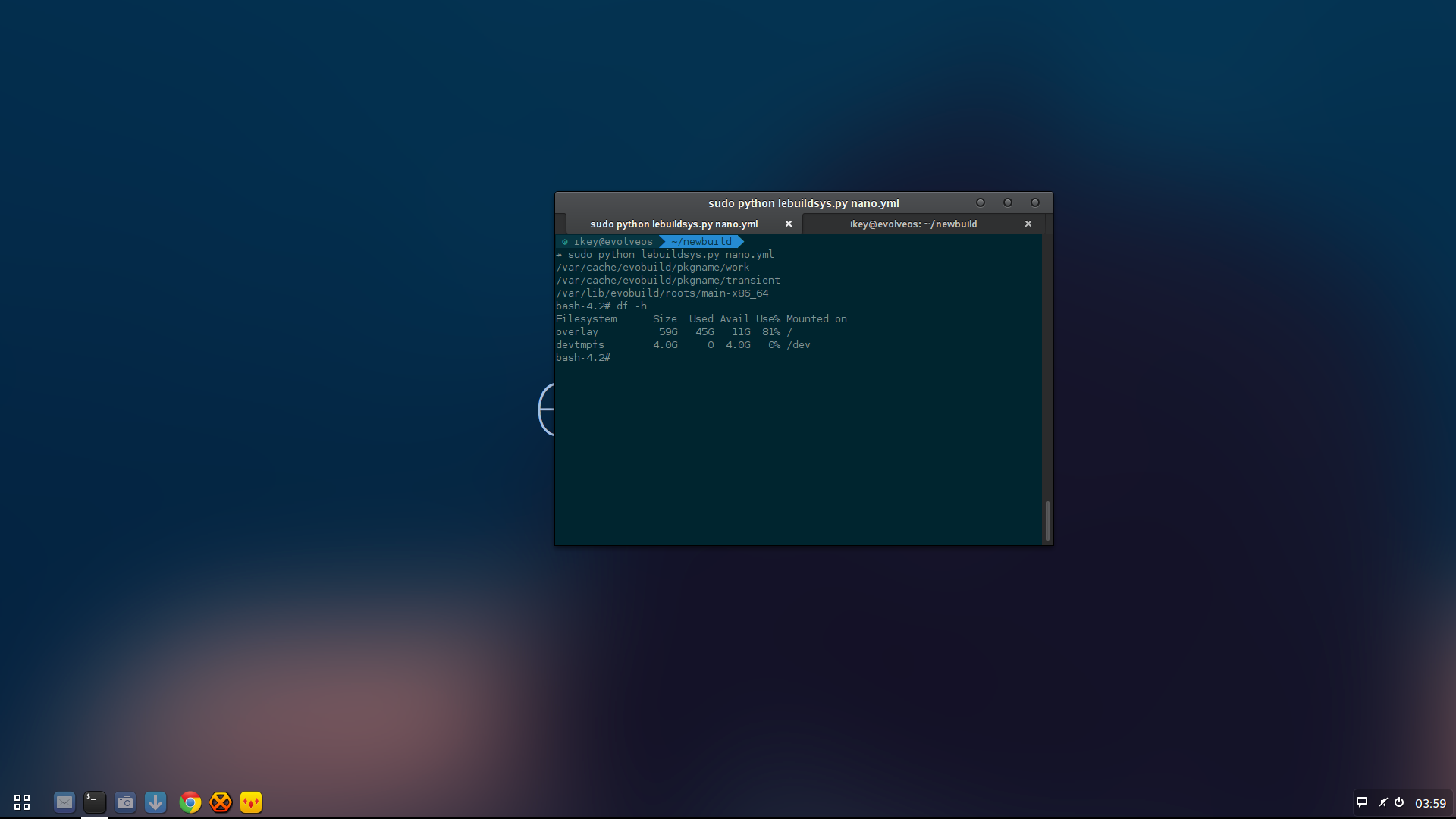Launch the mail client from the panel
1456x819 pixels.
(64, 802)
